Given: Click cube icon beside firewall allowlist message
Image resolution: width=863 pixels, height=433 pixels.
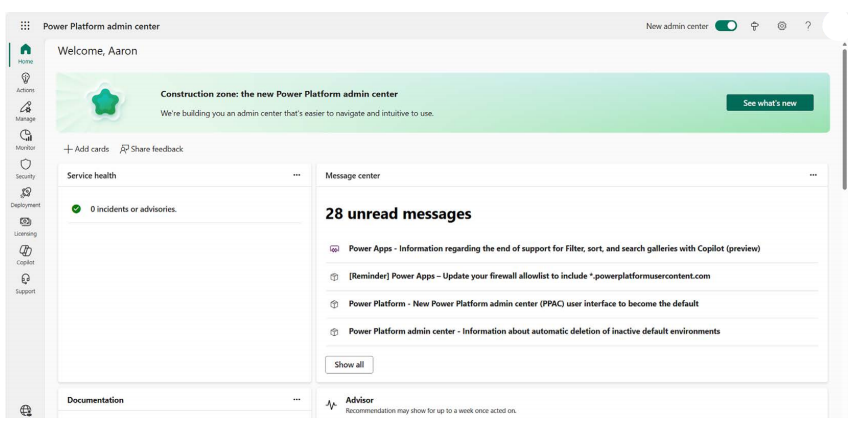Looking at the screenshot, I should pyautogui.click(x=334, y=277).
